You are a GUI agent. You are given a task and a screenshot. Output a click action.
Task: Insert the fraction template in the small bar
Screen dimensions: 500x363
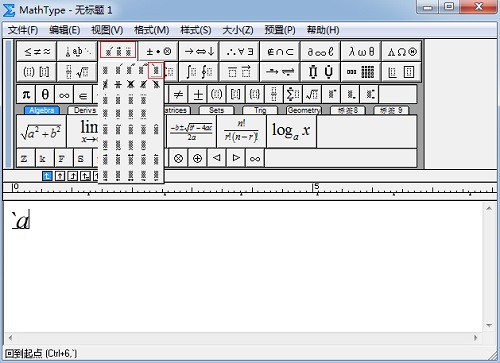(x=274, y=94)
